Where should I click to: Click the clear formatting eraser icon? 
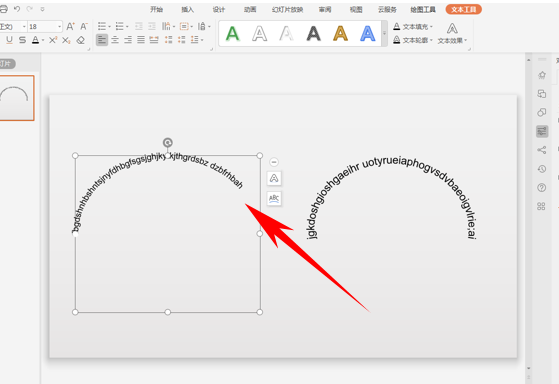(x=81, y=40)
